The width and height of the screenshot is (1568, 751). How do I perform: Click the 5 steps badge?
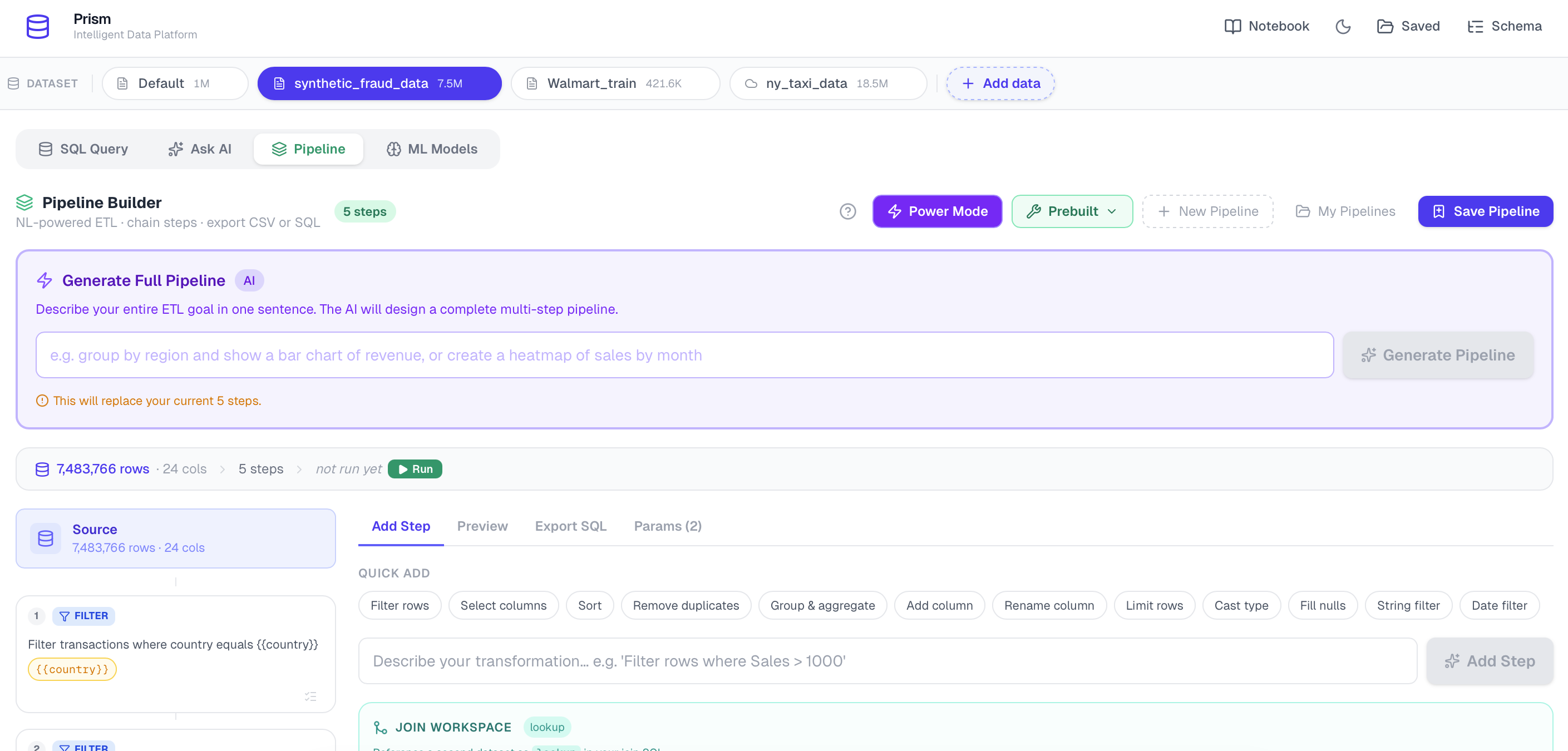pos(364,211)
